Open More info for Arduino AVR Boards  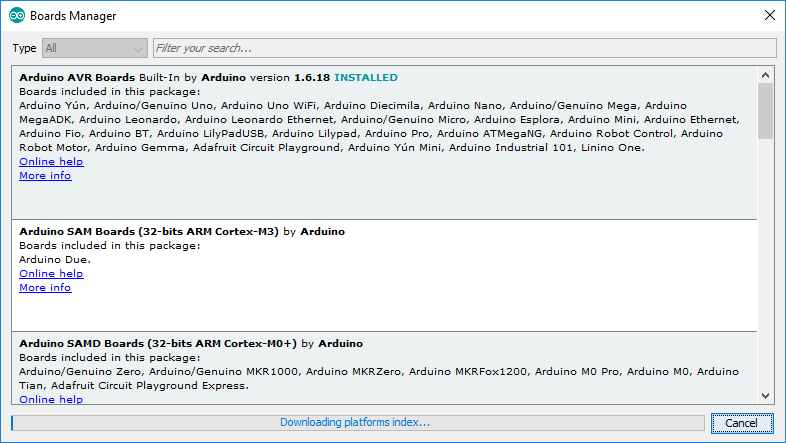[45, 176]
